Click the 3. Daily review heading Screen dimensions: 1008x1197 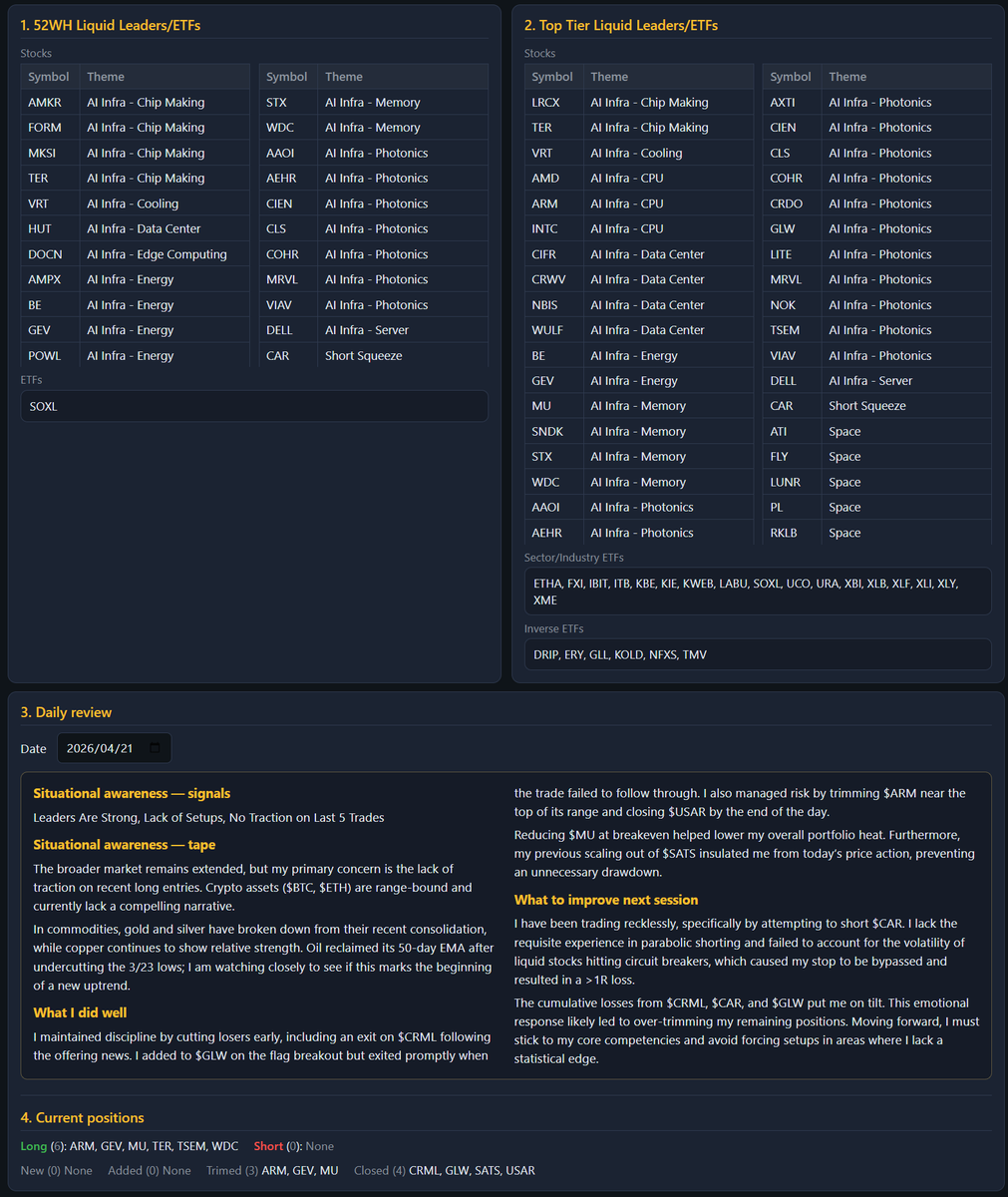click(66, 712)
